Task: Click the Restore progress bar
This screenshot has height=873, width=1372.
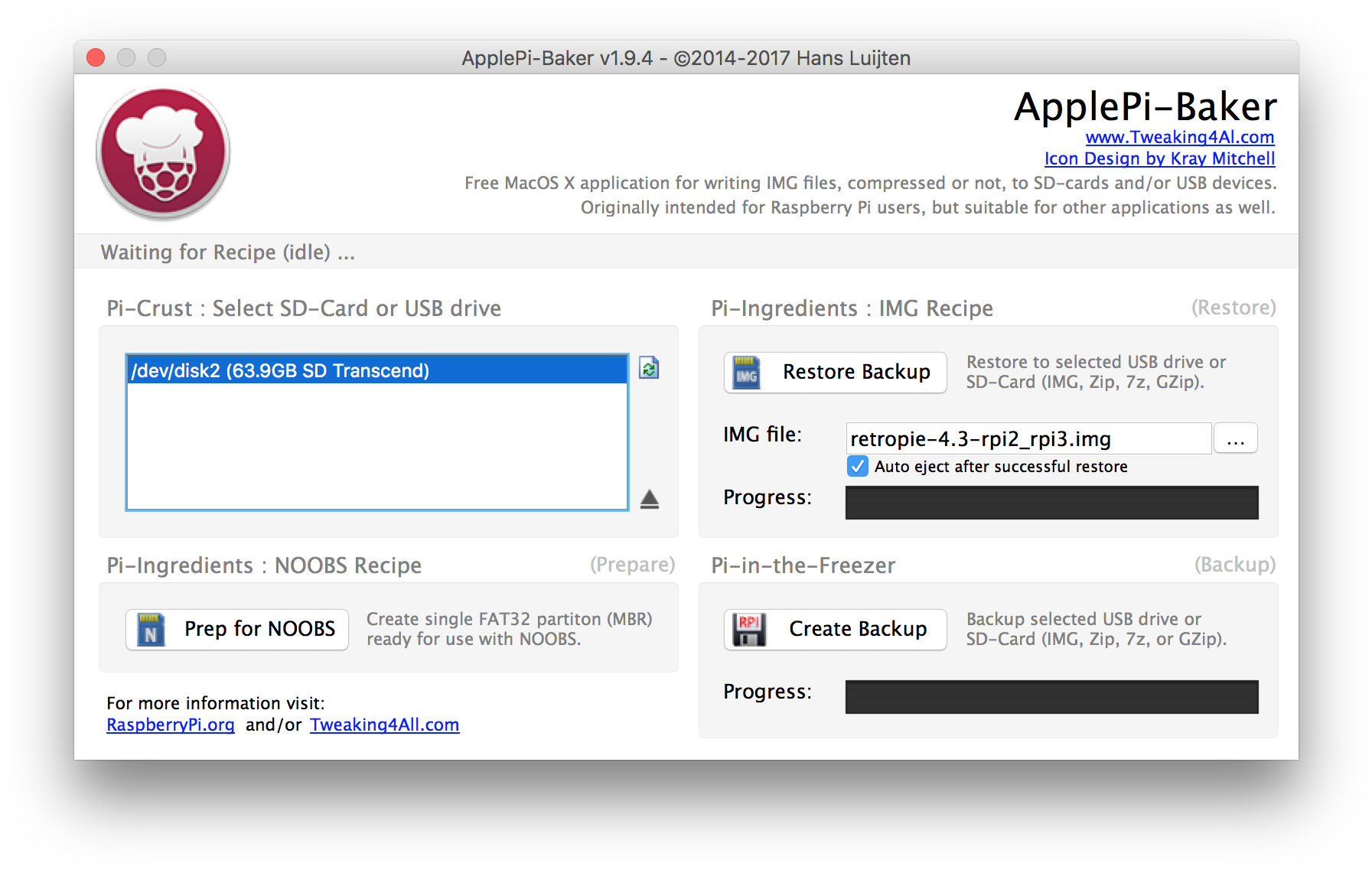Action: click(1051, 502)
